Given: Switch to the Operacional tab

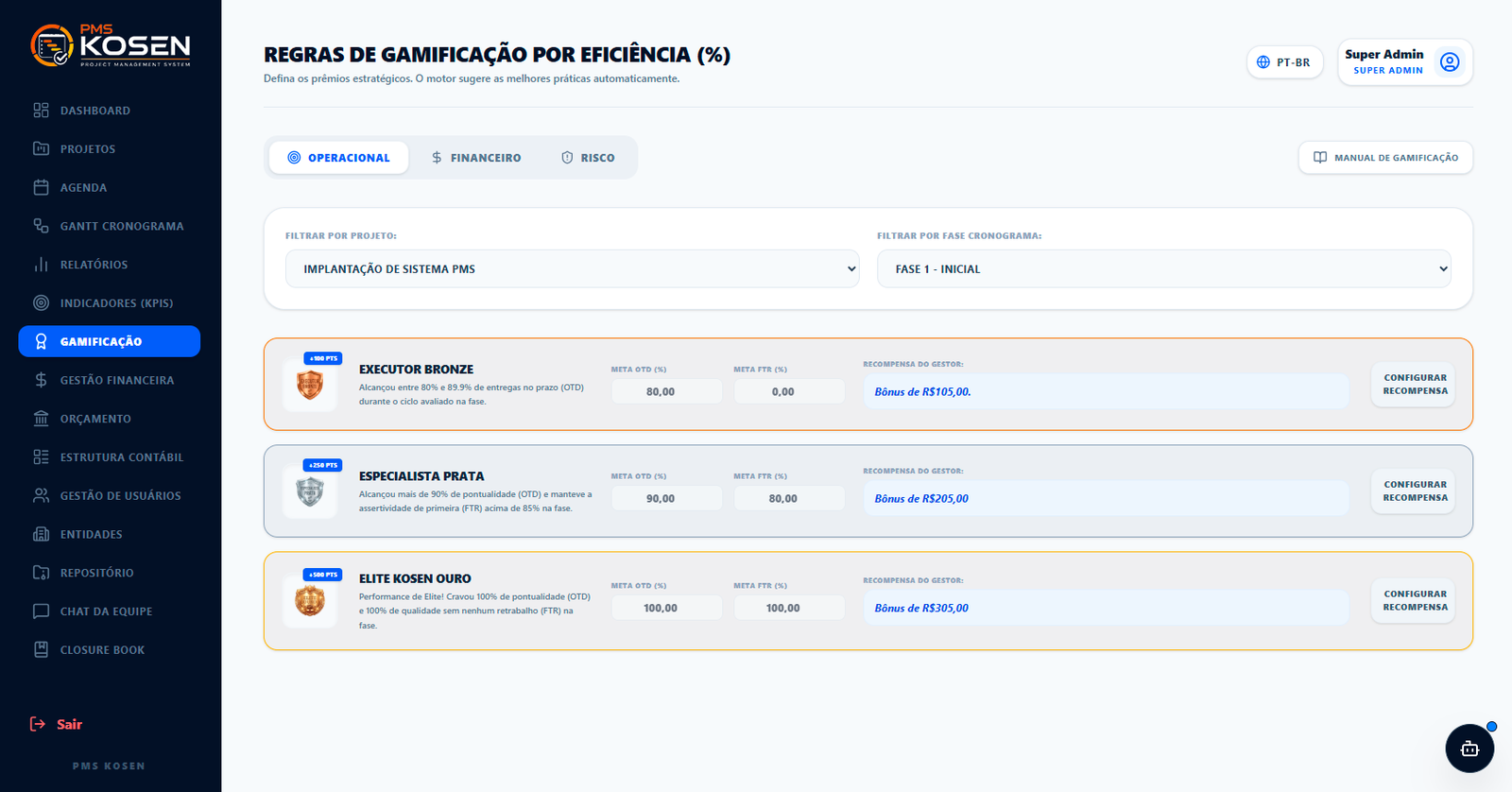Looking at the screenshot, I should coord(338,158).
